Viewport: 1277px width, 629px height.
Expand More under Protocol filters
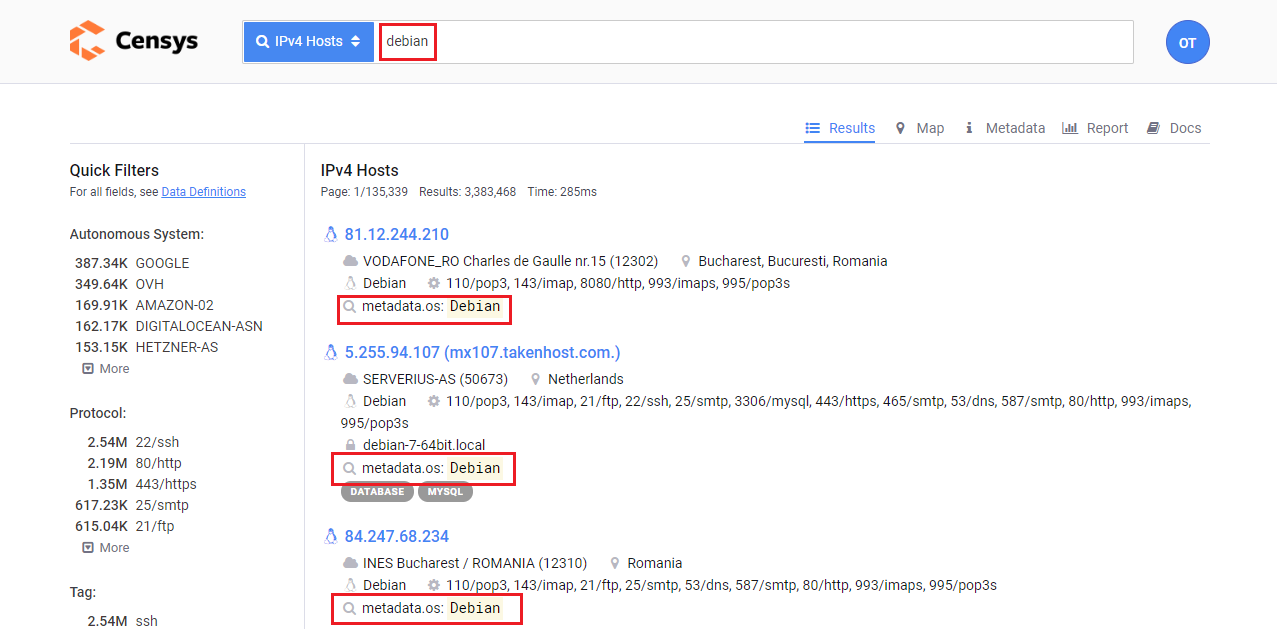(x=106, y=548)
